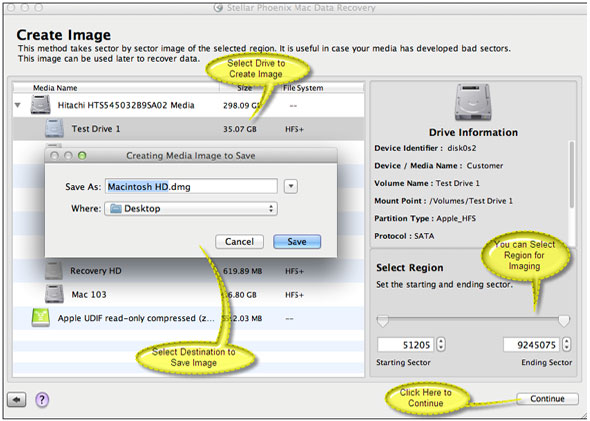
Task: Click the green zoom button of save dialog
Action: pyautogui.click(x=82, y=155)
